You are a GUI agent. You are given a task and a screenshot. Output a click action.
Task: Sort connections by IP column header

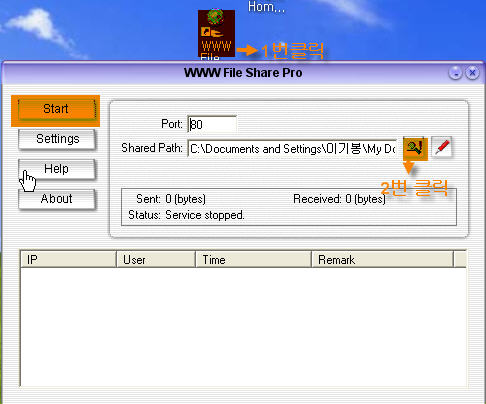68,259
